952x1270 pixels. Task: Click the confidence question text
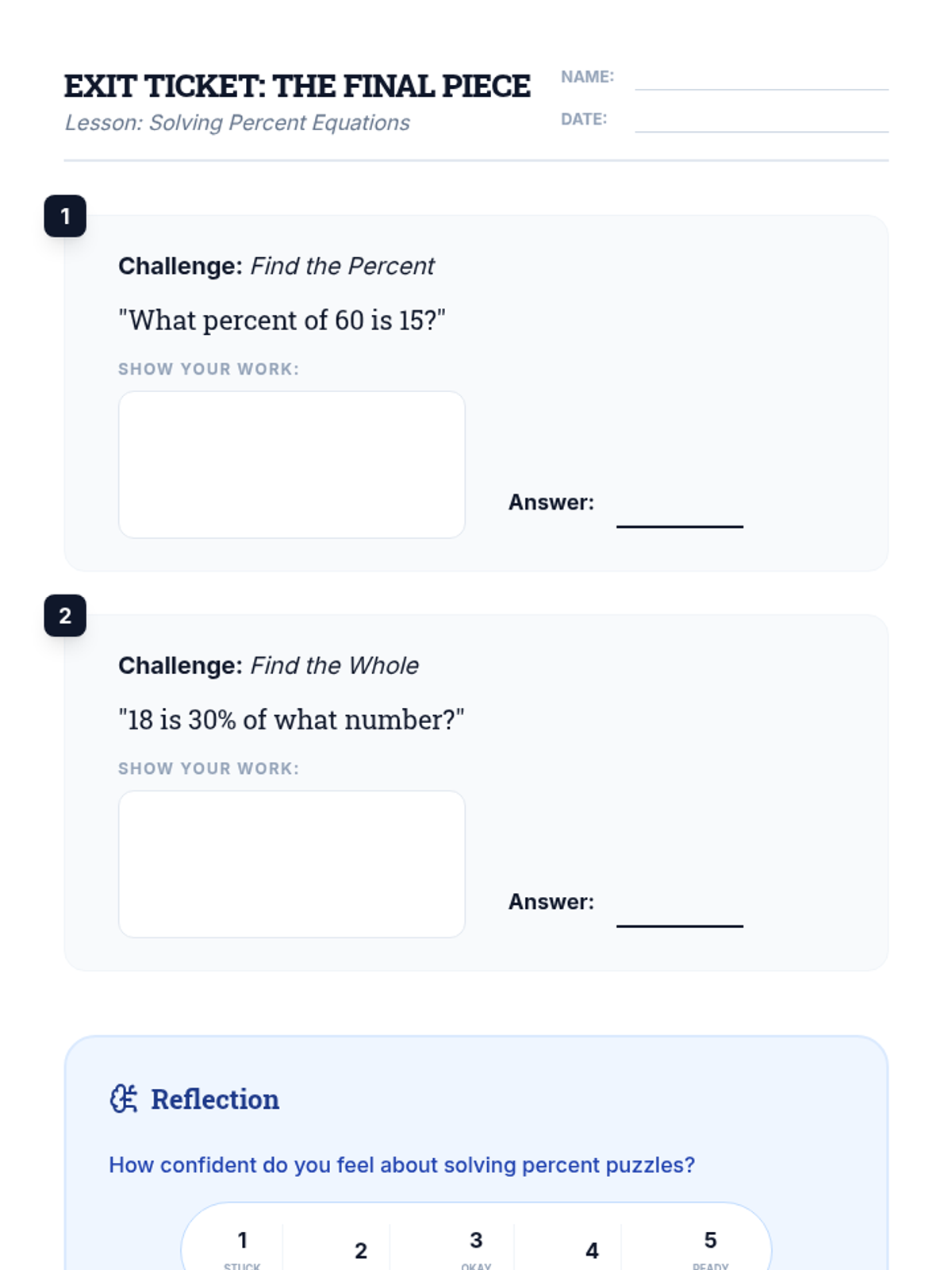coord(401,1164)
